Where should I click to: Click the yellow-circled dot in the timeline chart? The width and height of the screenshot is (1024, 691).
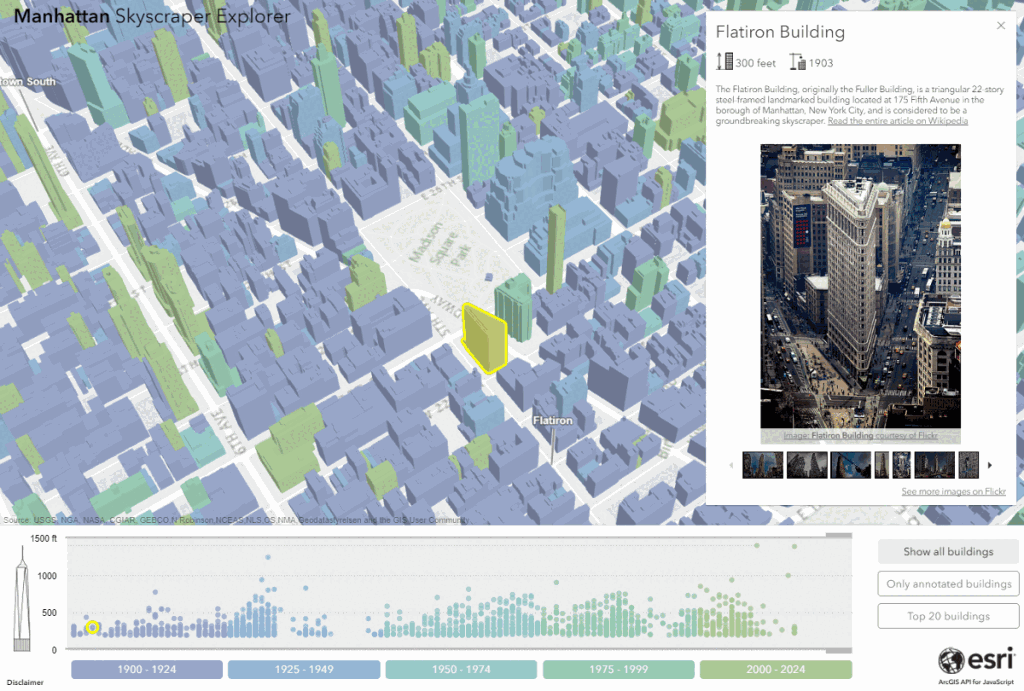(x=93, y=627)
